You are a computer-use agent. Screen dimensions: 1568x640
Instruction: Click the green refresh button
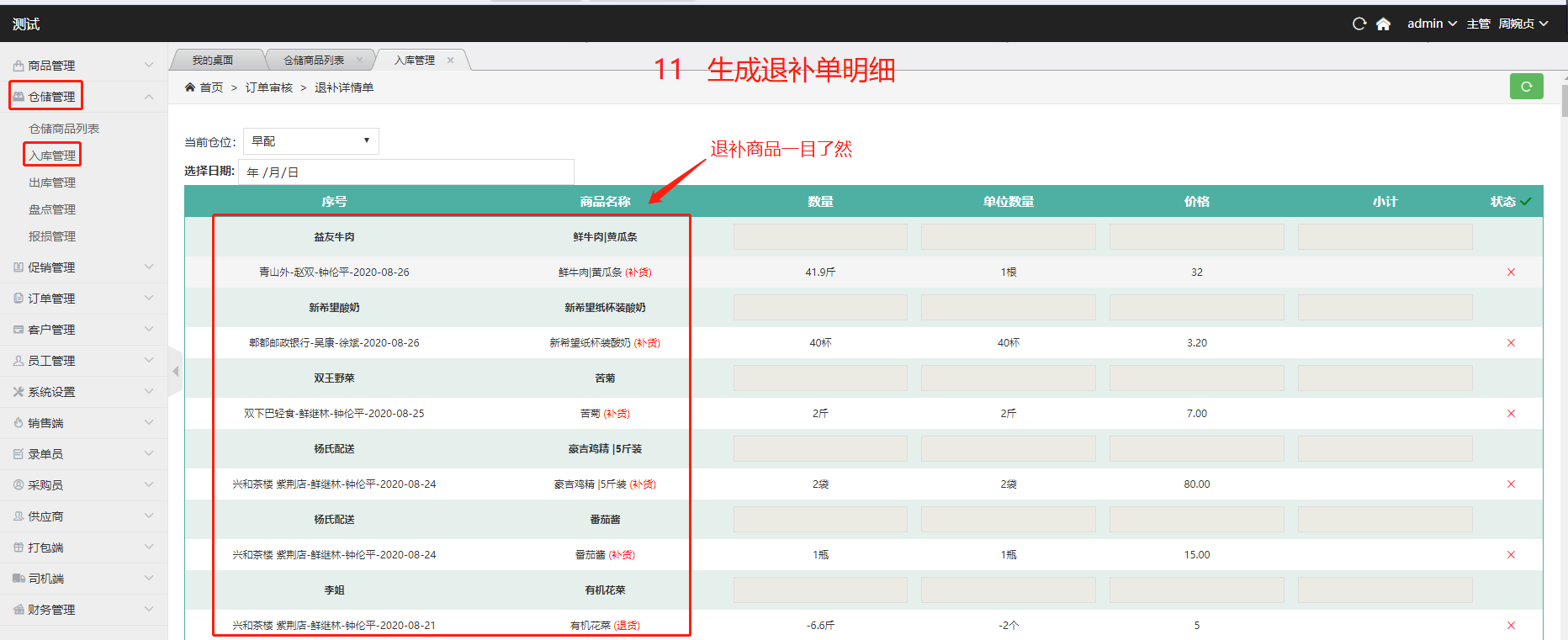[1526, 87]
